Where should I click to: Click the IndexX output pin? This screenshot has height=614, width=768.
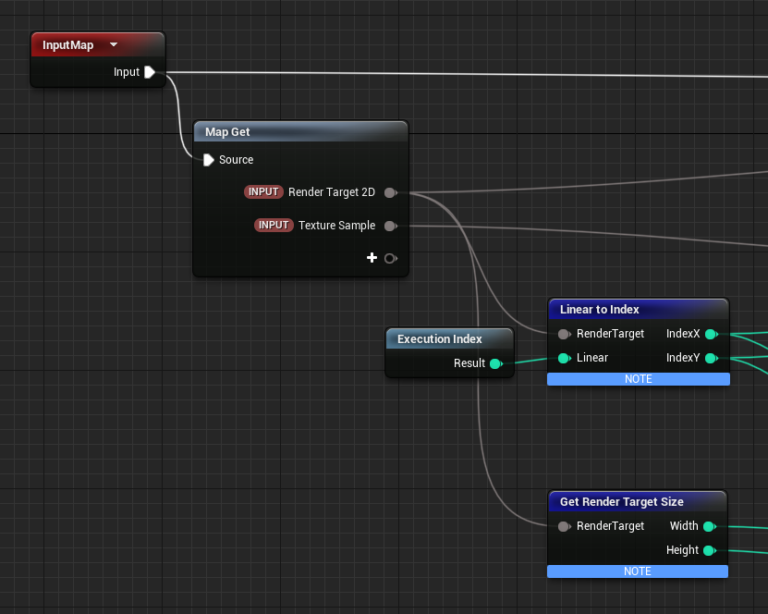(x=711, y=334)
